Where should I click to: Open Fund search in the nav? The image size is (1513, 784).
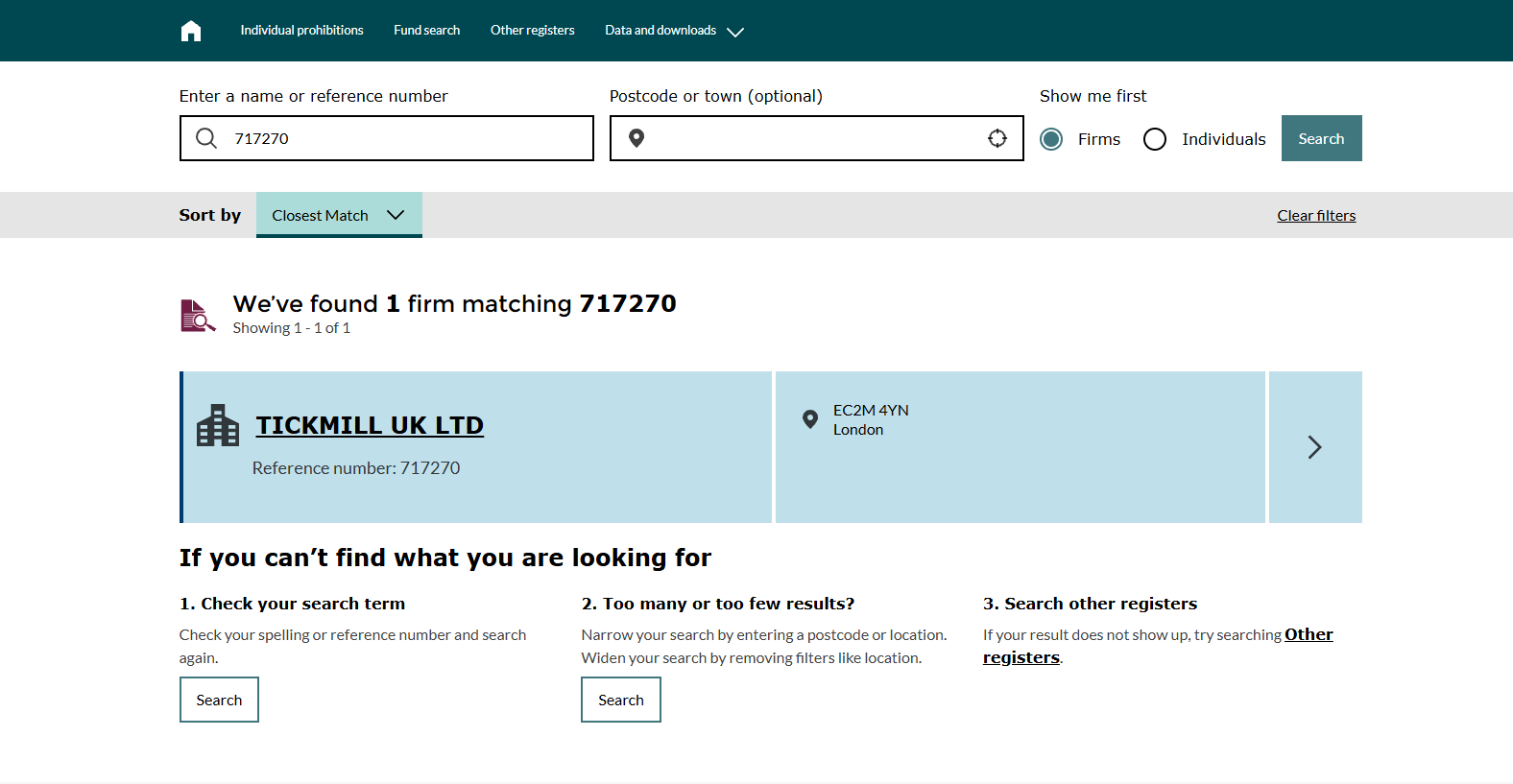(426, 31)
